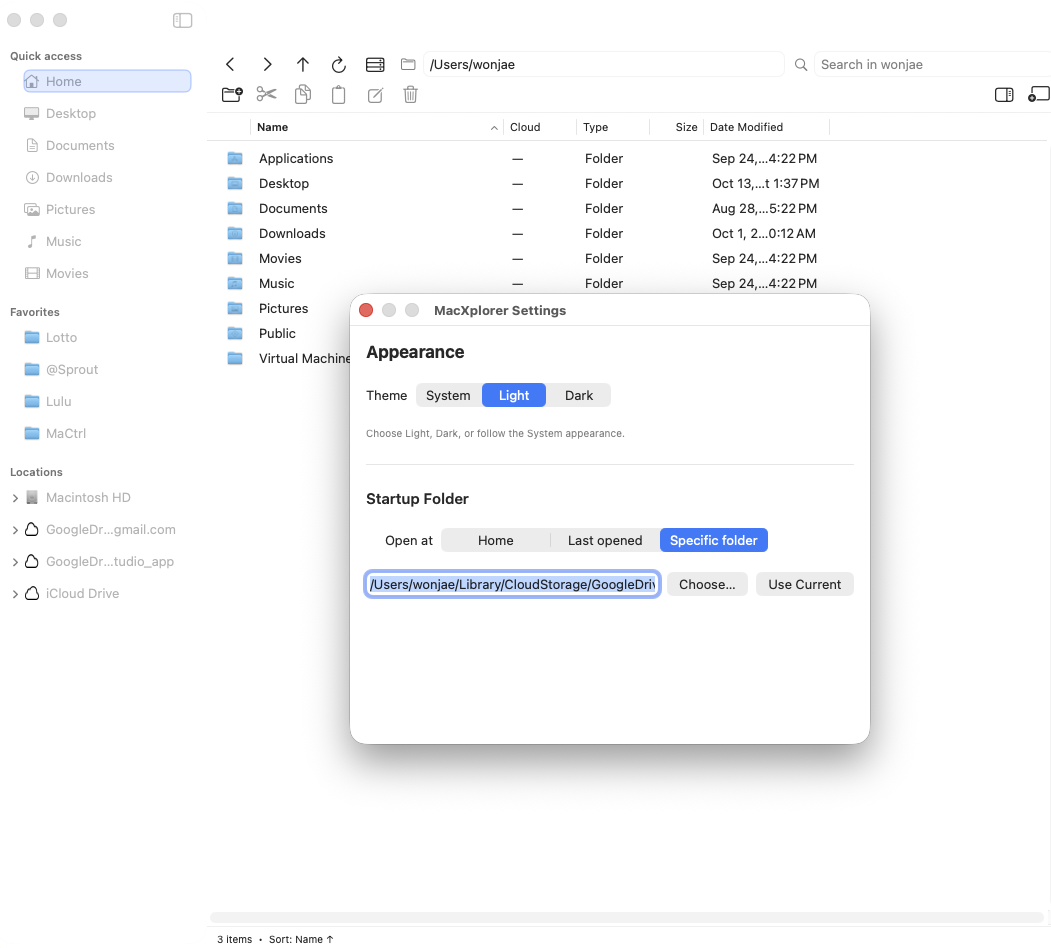Click the rightmost toolbar panel icon
The image size is (1051, 948).
point(1039,95)
